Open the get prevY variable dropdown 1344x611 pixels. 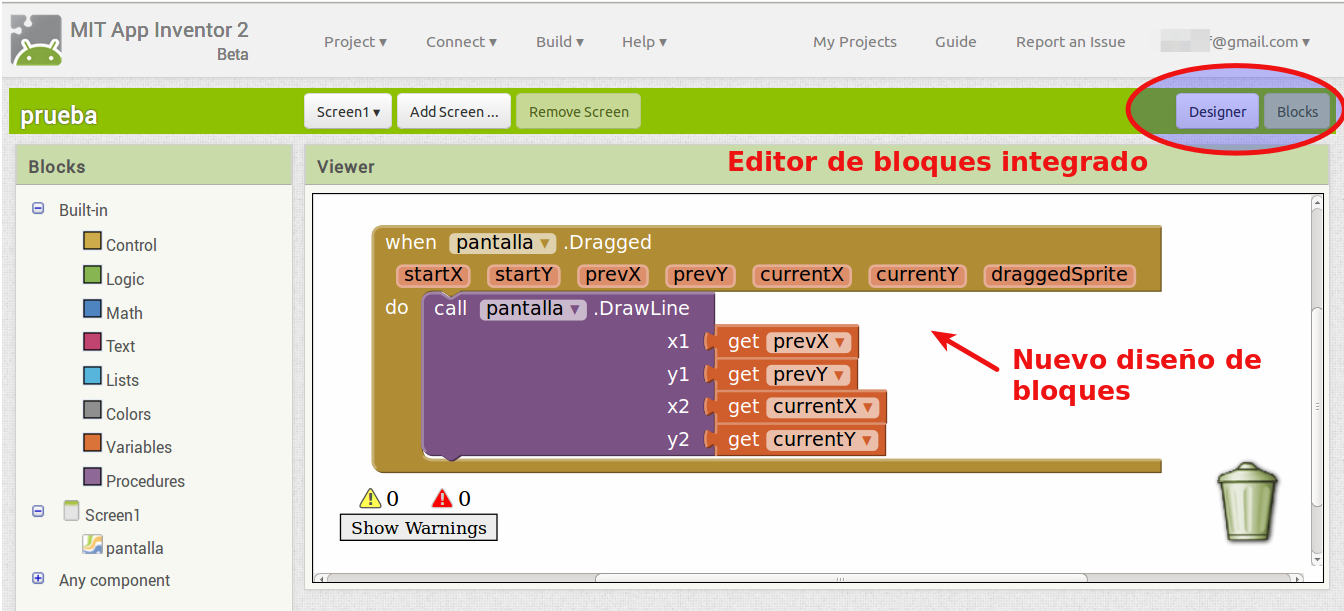coord(808,374)
